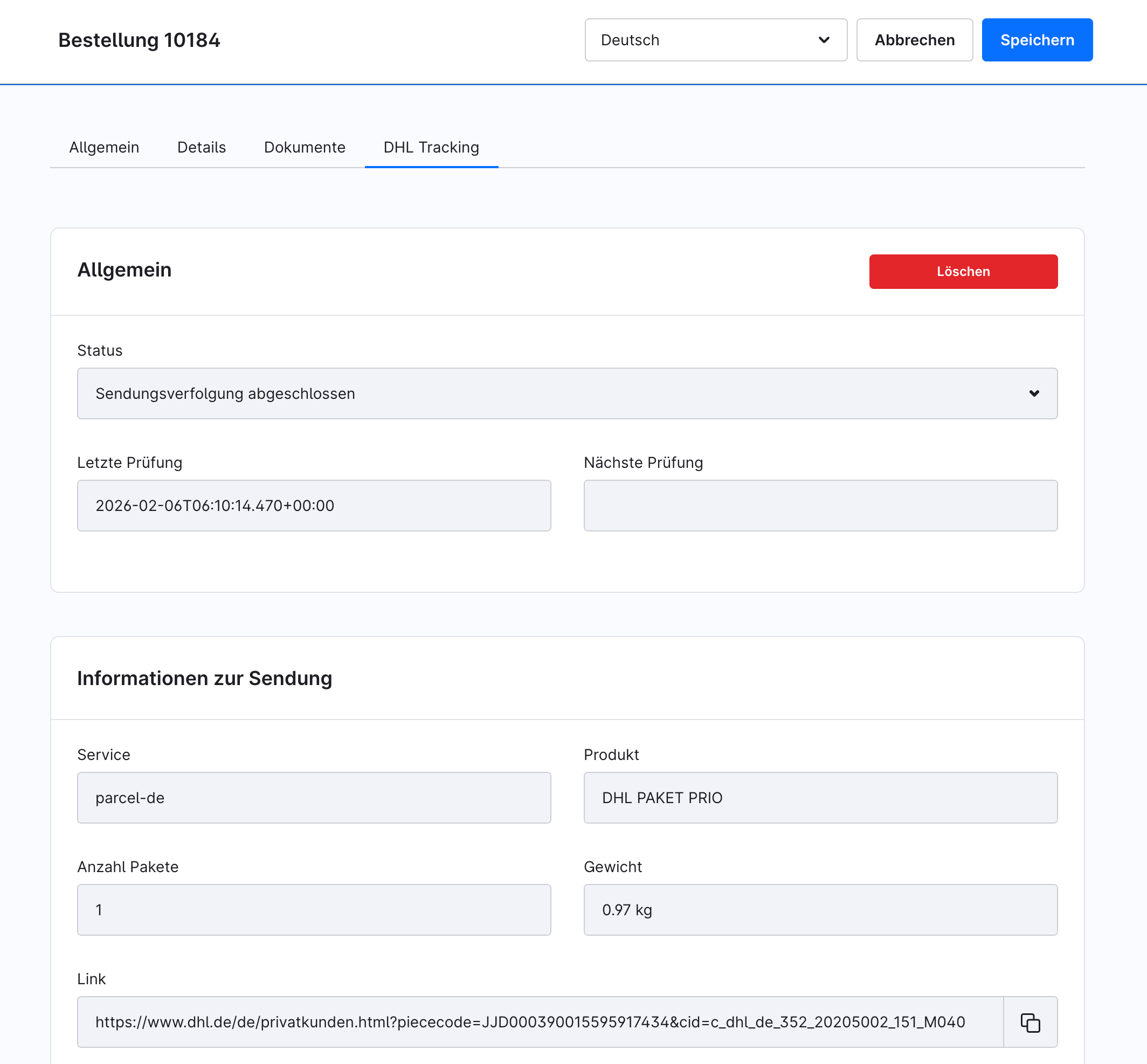Image resolution: width=1147 pixels, height=1064 pixels.
Task: Open the Dokumente tab
Action: pyautogui.click(x=305, y=147)
